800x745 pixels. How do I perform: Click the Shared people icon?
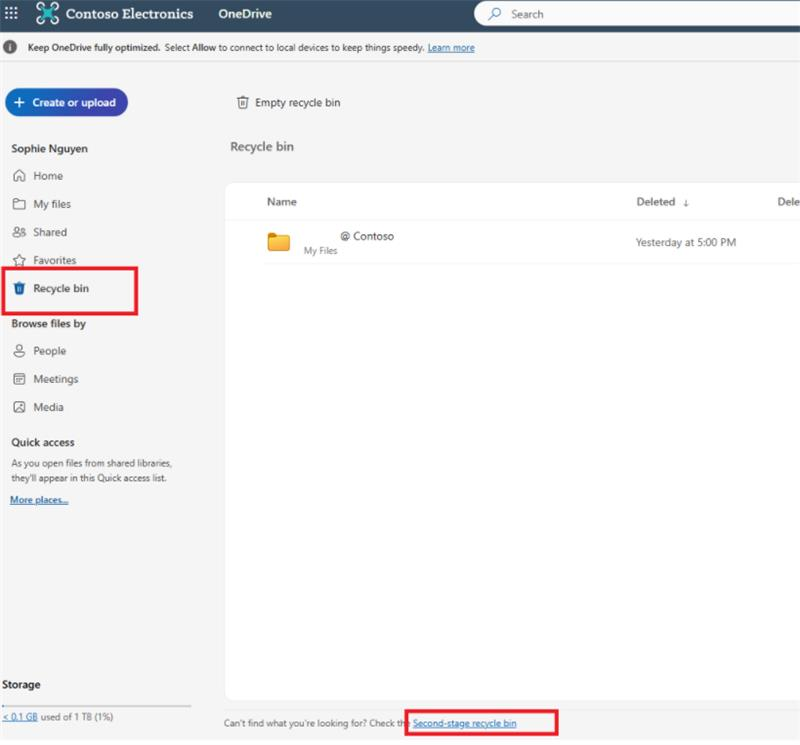pos(19,232)
